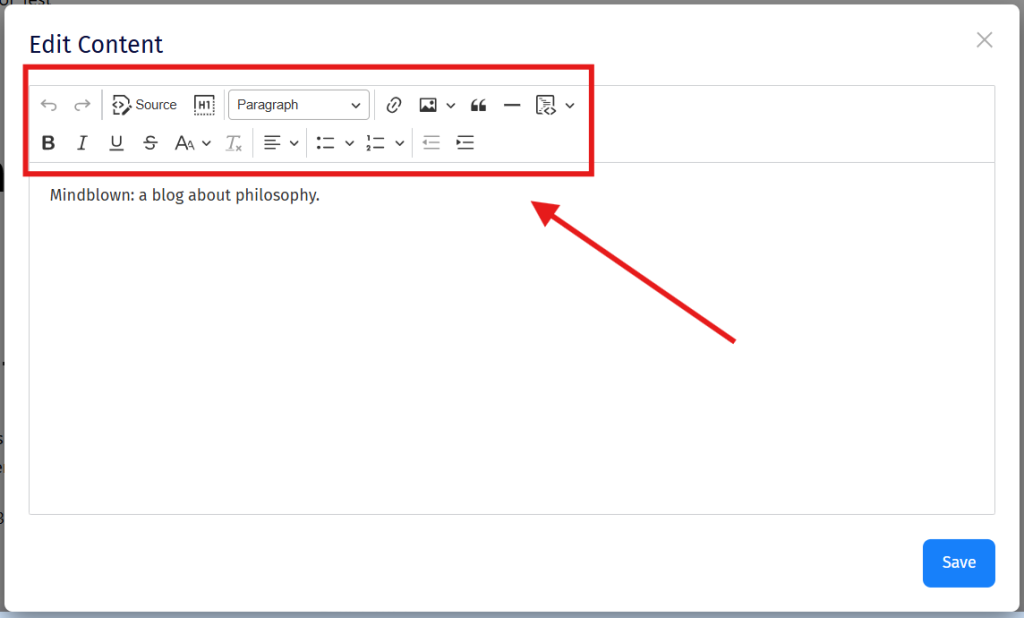Open the font size dropdown
This screenshot has width=1024, height=618.
193,143
